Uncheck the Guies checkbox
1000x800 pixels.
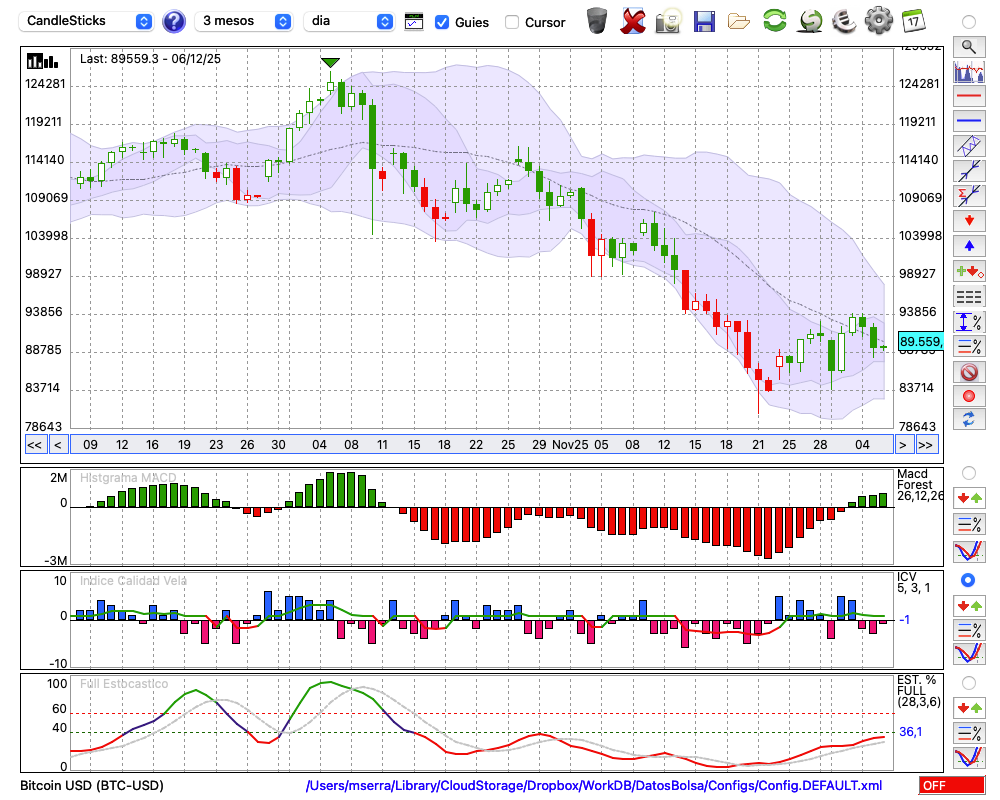click(x=442, y=22)
